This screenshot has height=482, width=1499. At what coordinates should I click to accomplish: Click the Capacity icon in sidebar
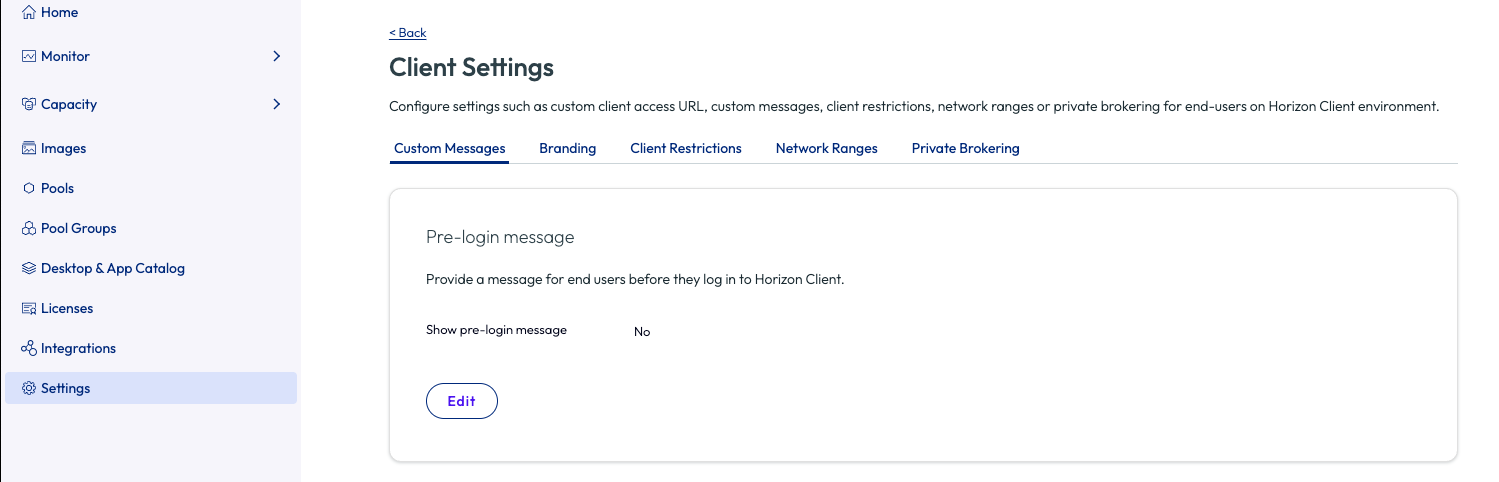point(29,105)
